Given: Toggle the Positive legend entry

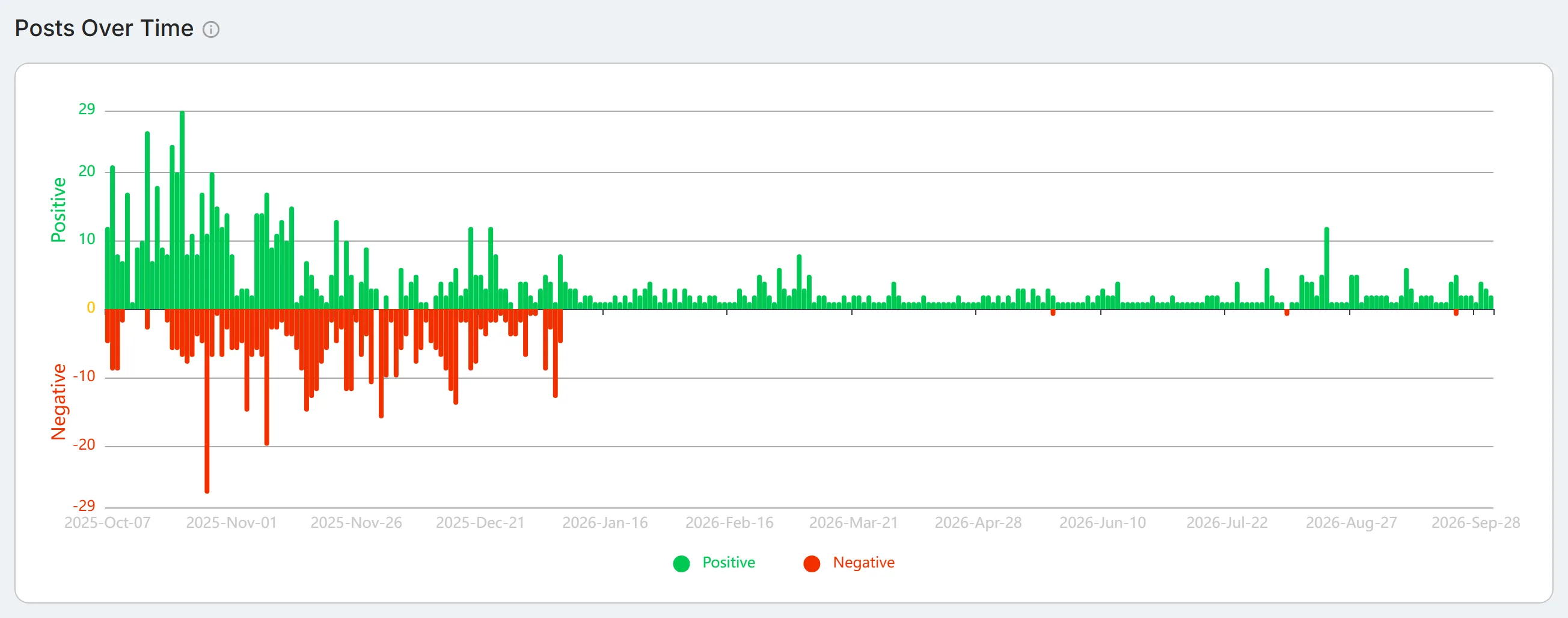Looking at the screenshot, I should (714, 563).
